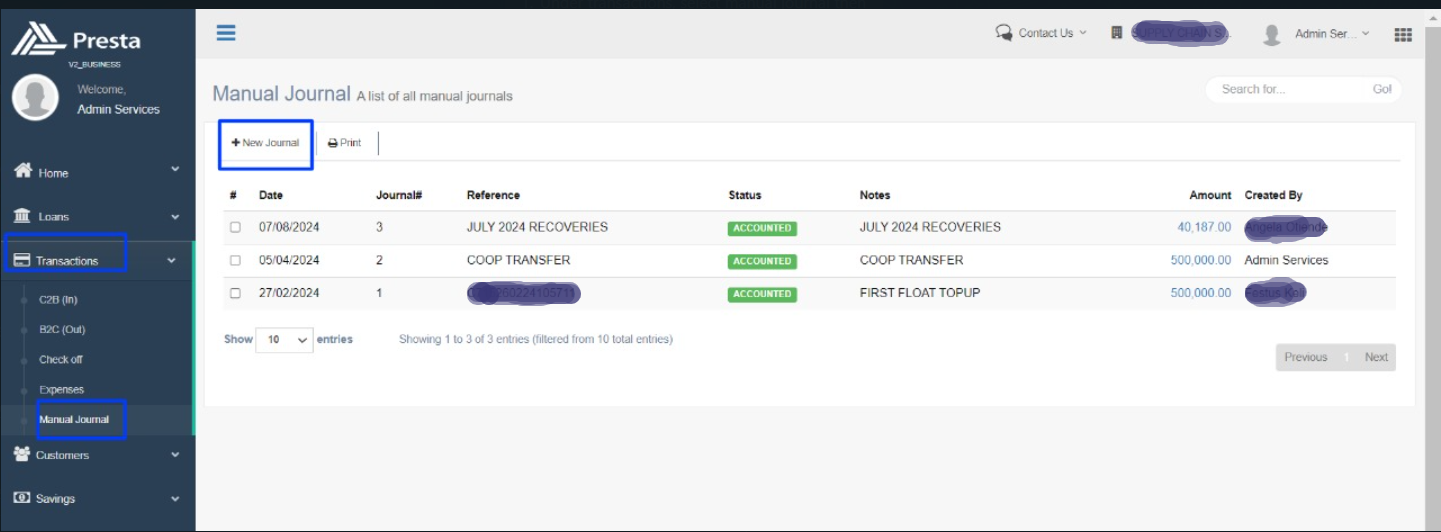Open the Show entries count dropdown
The width and height of the screenshot is (1441, 532).
(x=284, y=340)
